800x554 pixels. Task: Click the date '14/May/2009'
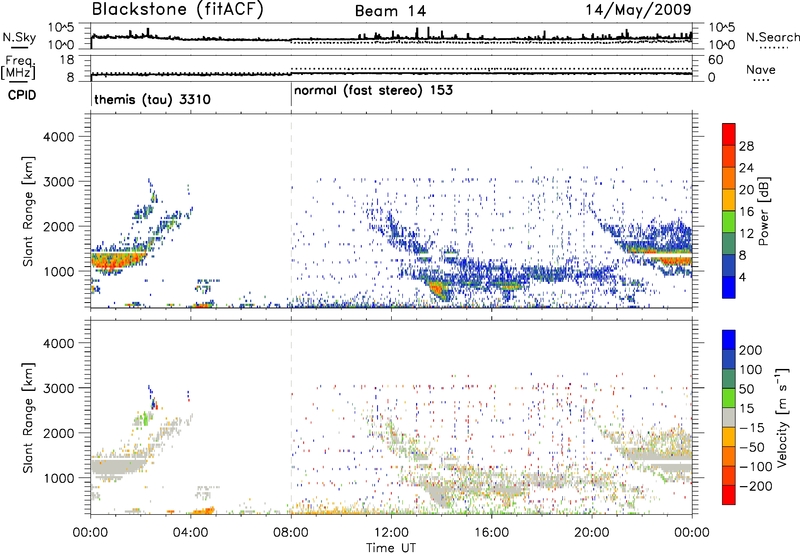[x=638, y=10]
